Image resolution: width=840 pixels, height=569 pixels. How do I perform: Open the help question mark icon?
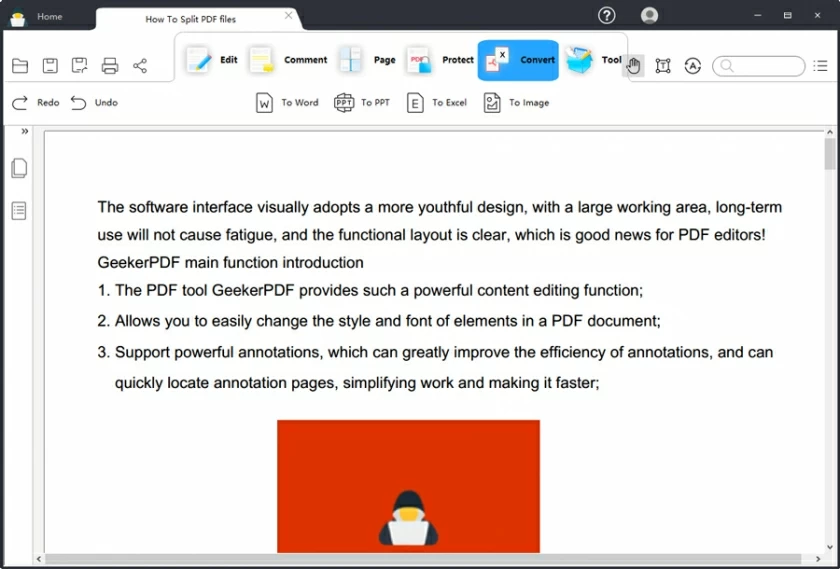[606, 15]
